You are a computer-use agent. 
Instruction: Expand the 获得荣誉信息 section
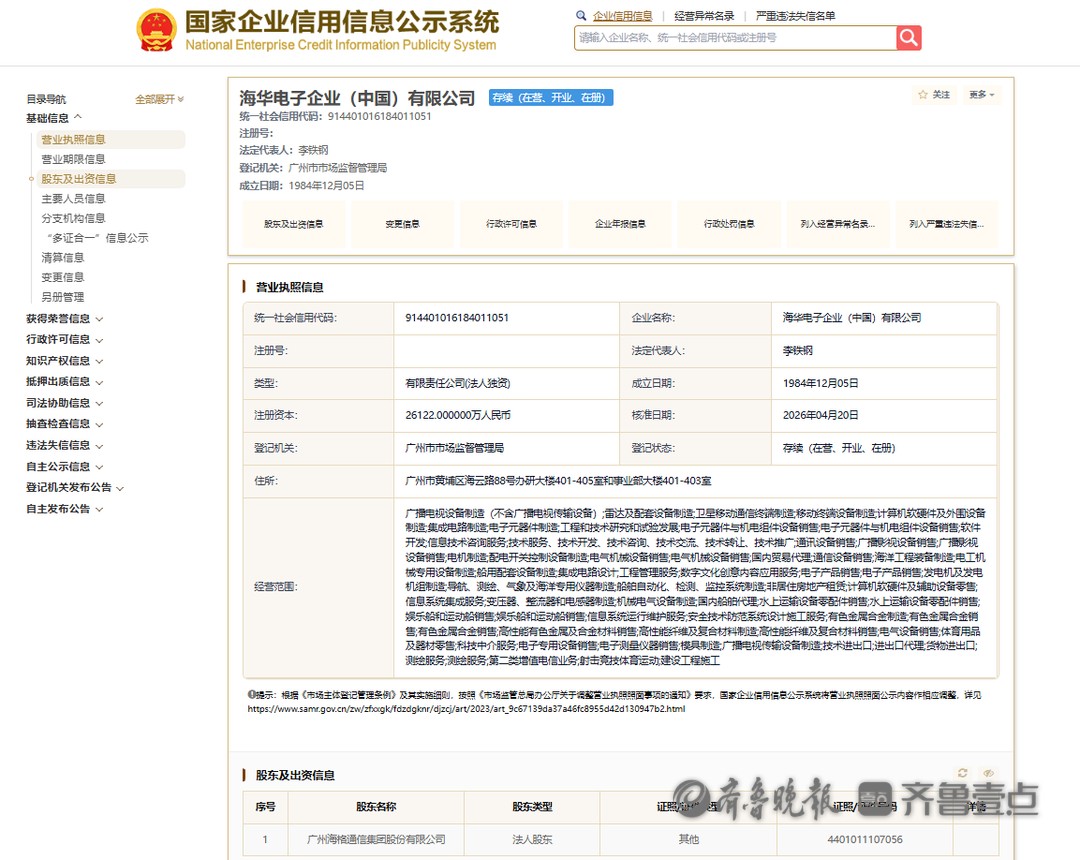(x=65, y=319)
